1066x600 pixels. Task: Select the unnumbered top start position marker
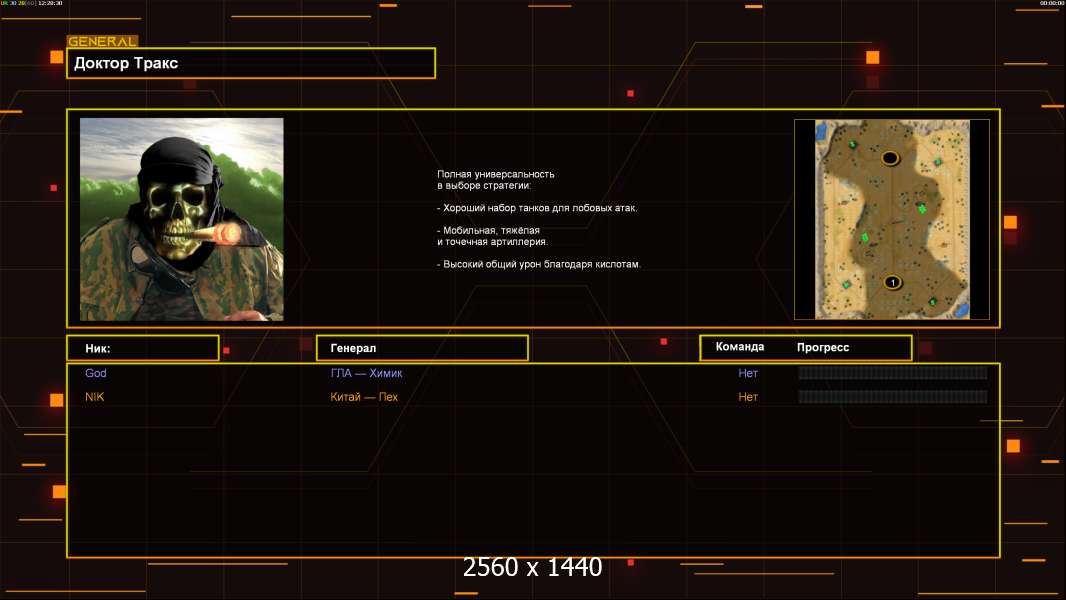click(890, 158)
